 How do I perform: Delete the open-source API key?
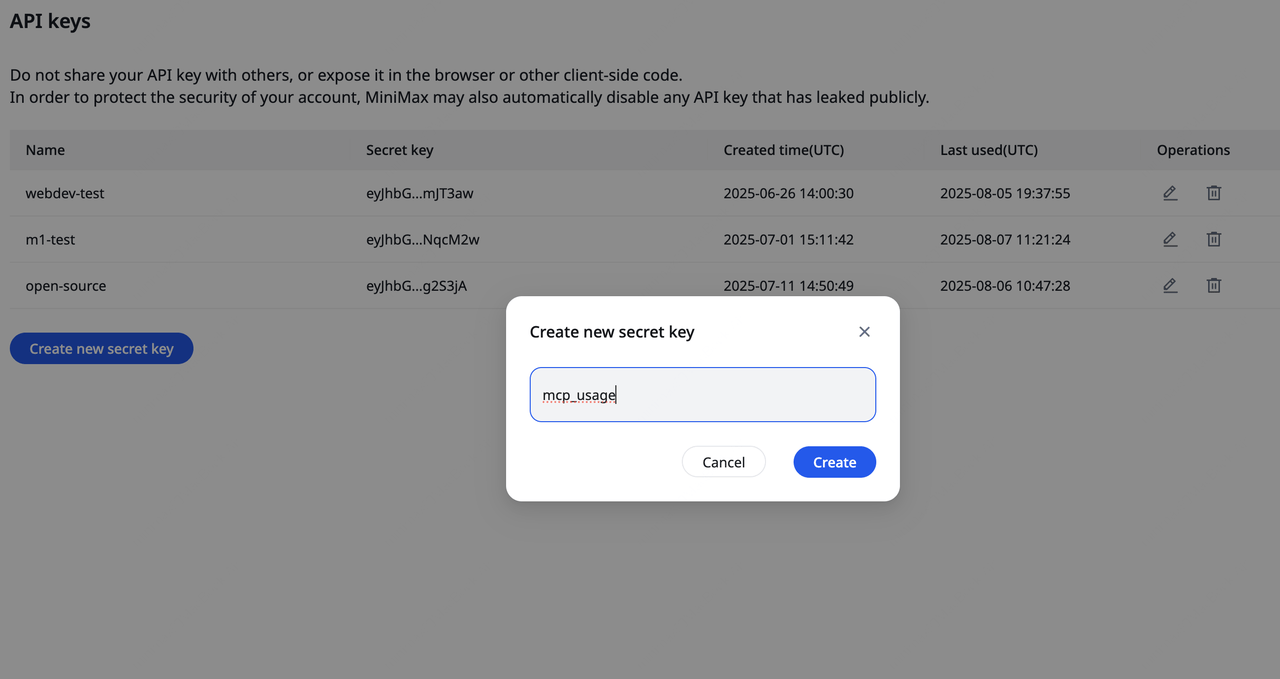click(1213, 285)
